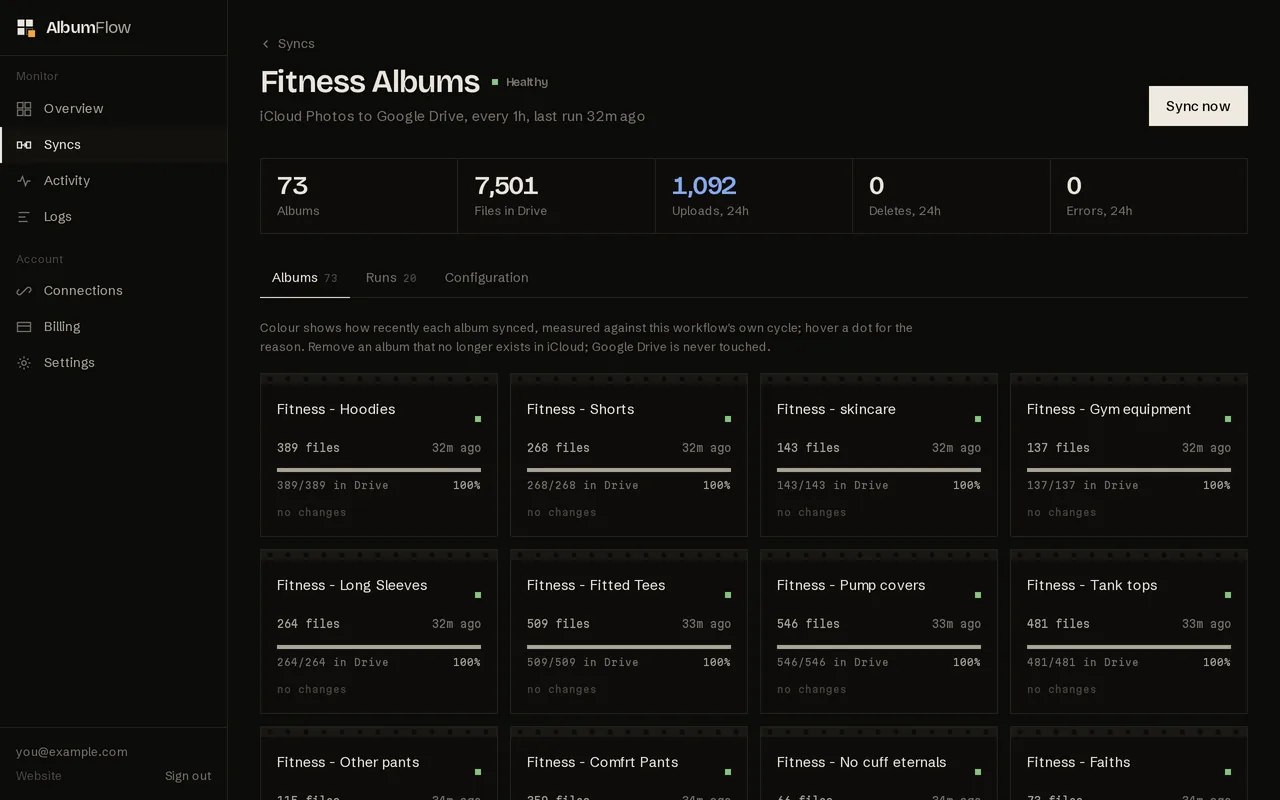Open Logs in the sidebar
The height and width of the screenshot is (800, 1280).
114,217
